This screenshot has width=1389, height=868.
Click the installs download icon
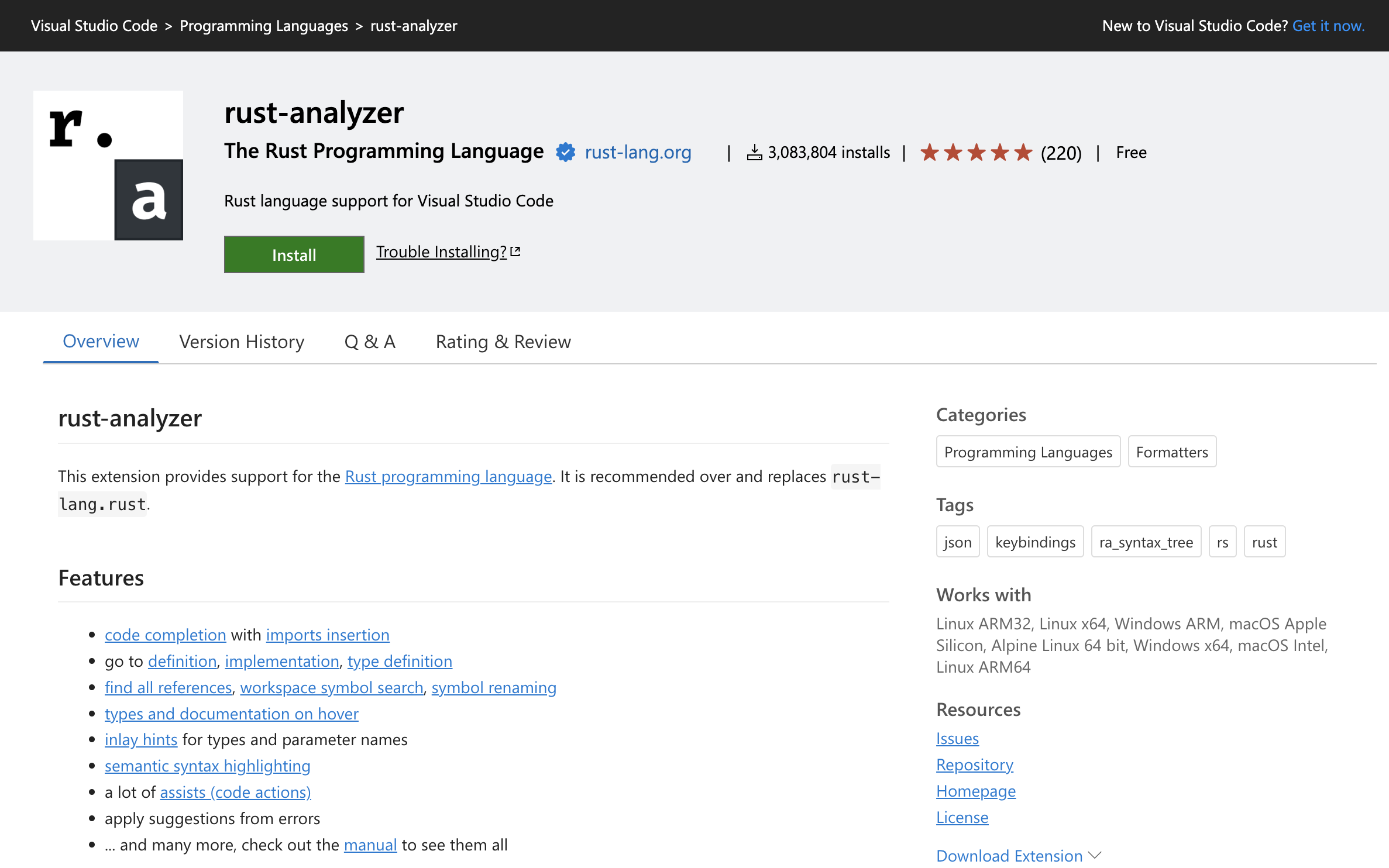tap(754, 153)
